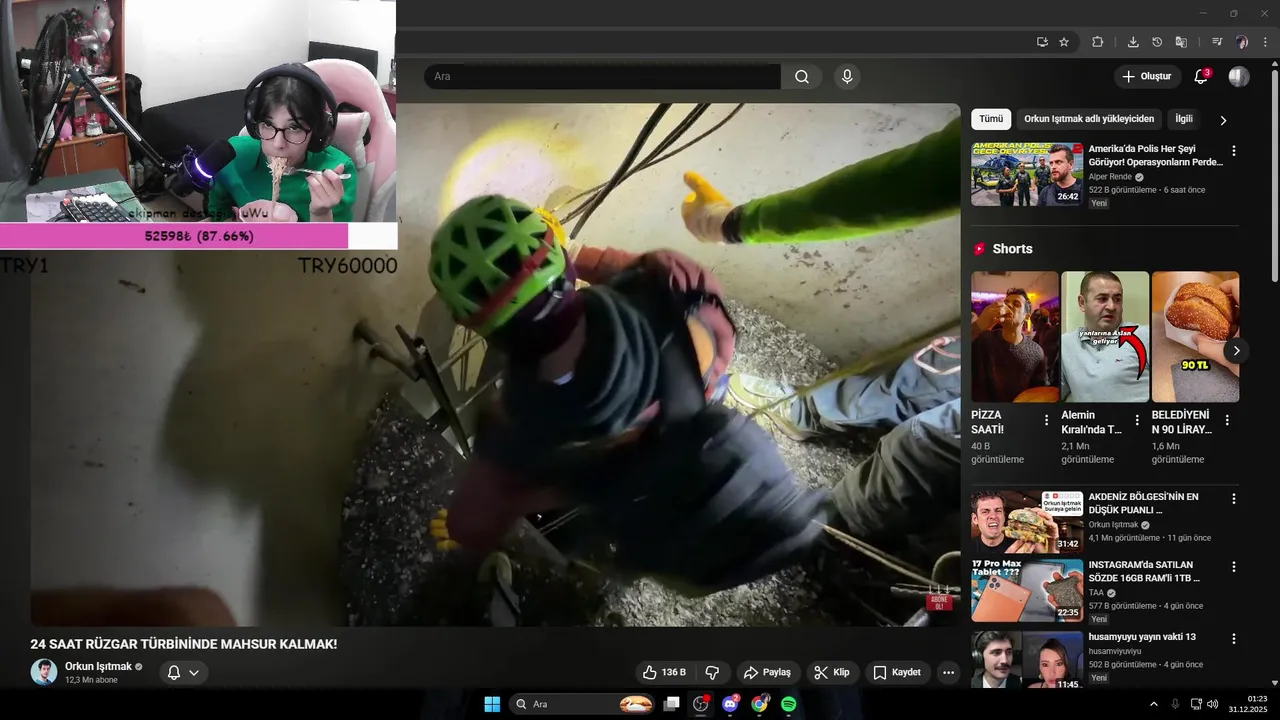Click Orkun Işıtmak channel avatar below video

tap(44, 672)
